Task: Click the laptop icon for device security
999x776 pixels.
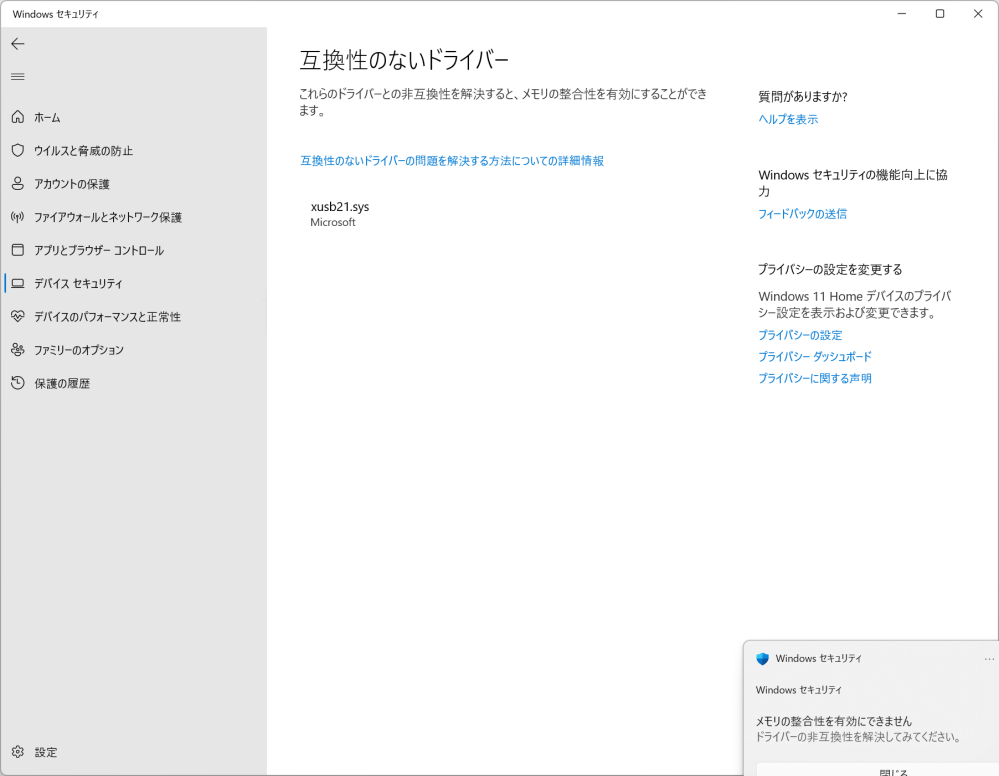Action: 18,283
